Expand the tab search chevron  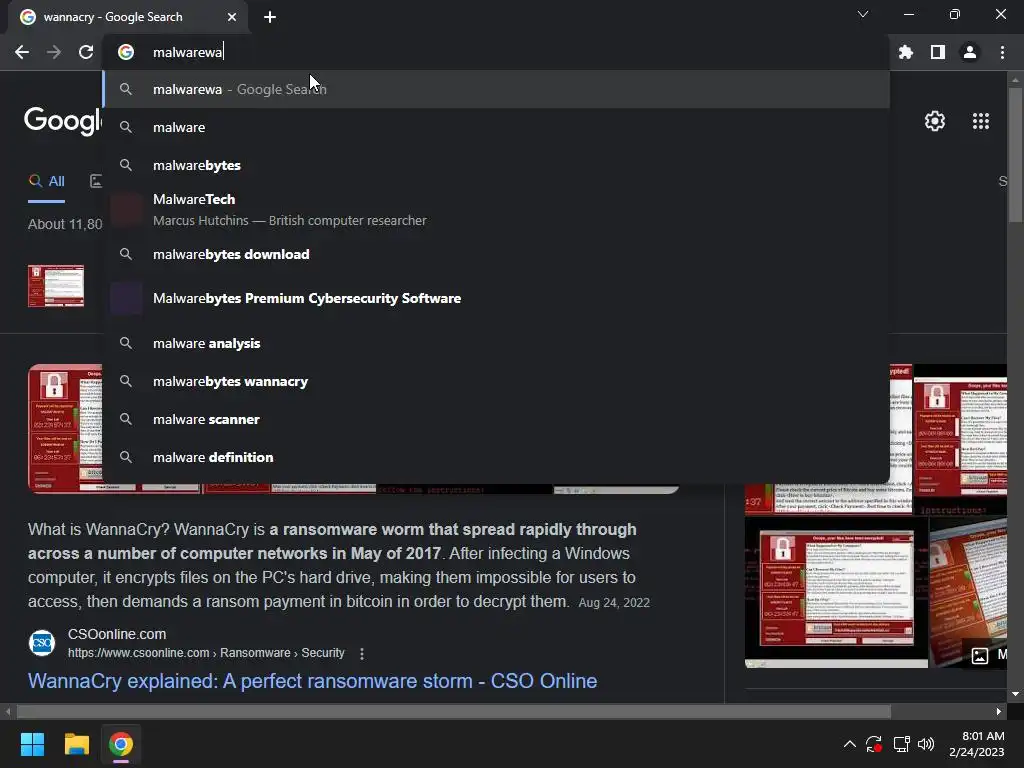[x=863, y=14]
